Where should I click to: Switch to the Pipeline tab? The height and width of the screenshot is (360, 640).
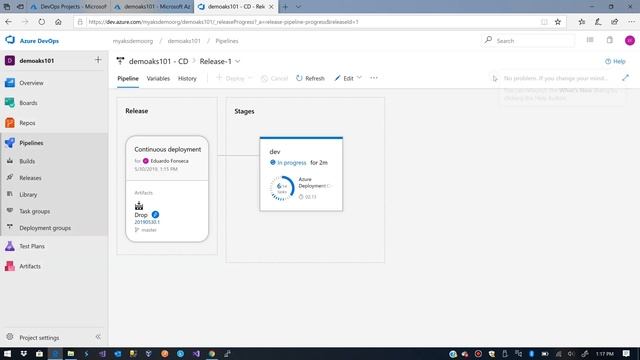pyautogui.click(x=128, y=78)
